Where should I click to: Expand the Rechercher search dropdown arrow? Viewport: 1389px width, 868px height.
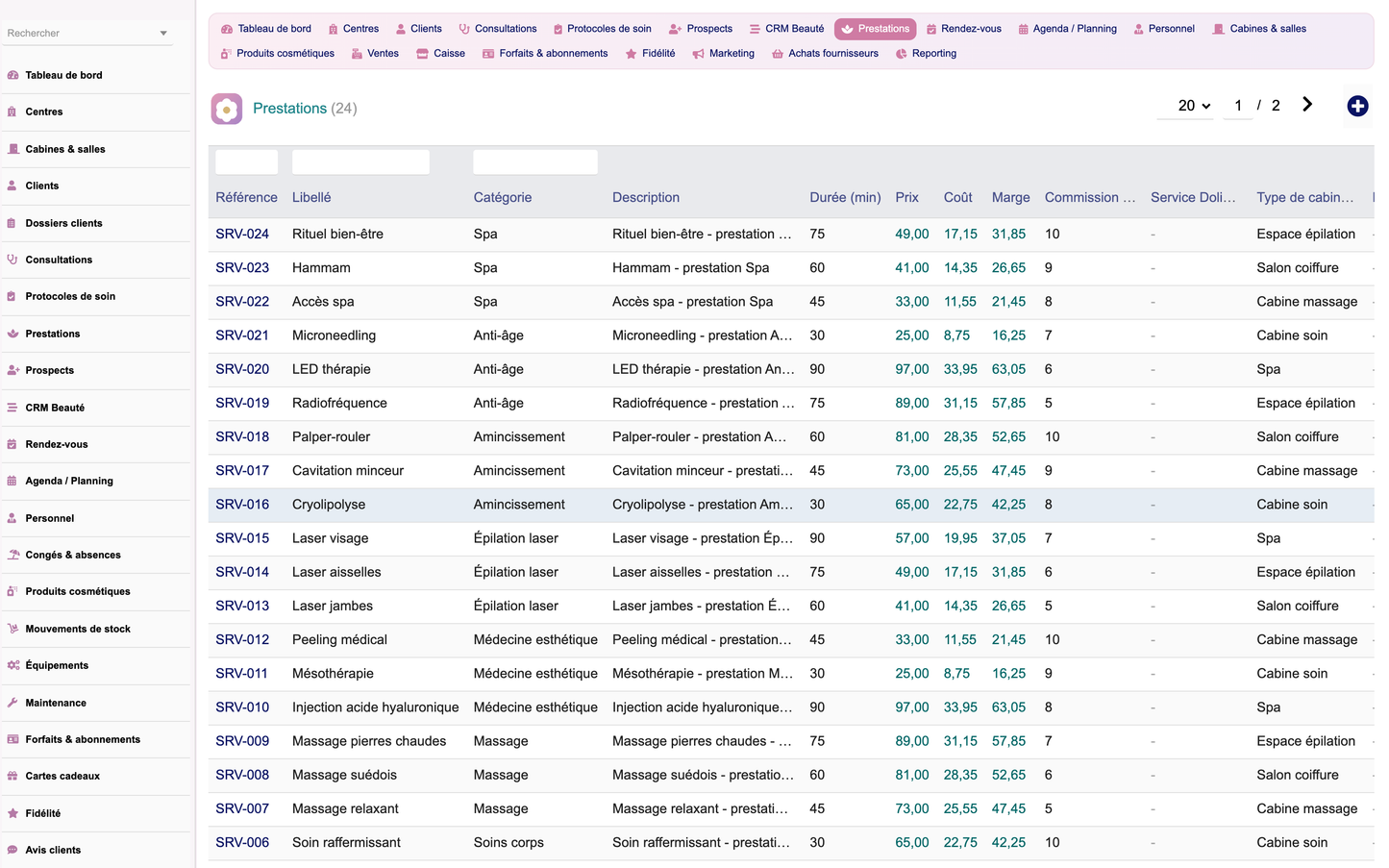(163, 34)
